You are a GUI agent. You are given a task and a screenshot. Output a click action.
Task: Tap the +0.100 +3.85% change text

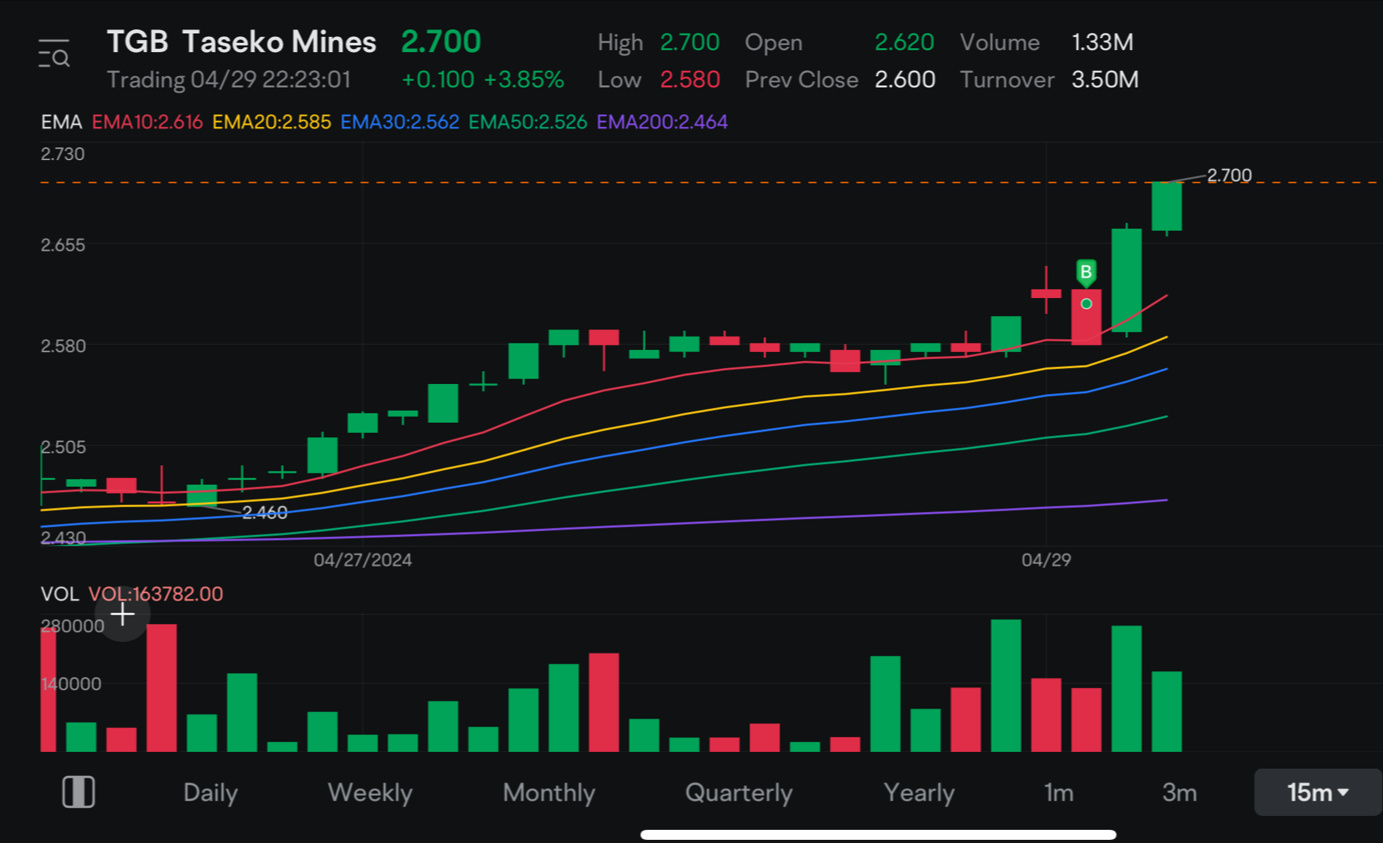(x=483, y=79)
